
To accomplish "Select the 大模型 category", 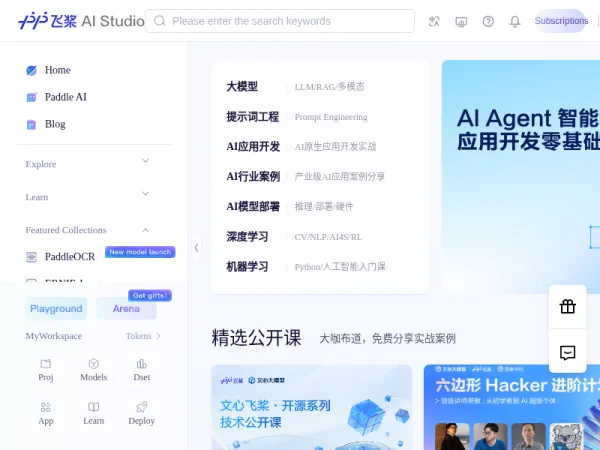I will pos(242,86).
